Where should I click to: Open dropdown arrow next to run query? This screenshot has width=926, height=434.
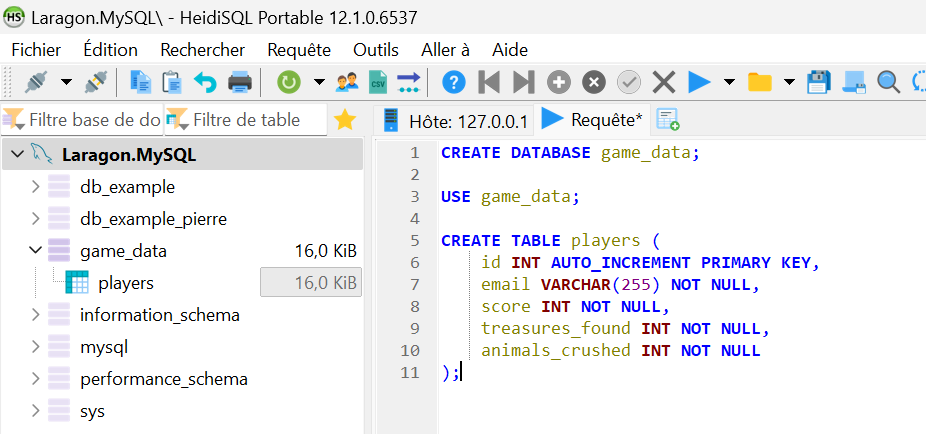(729, 82)
